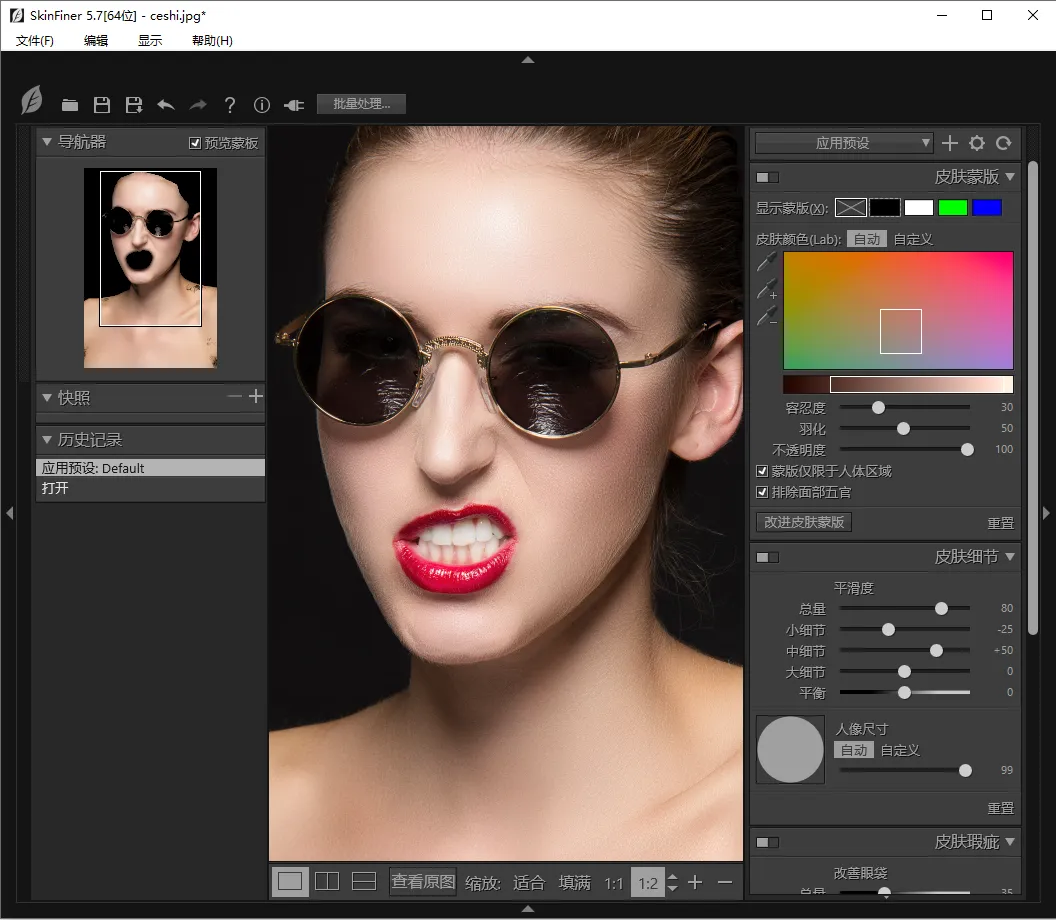Select the split vertical compare view icon
Screen dimensions: 1056x920
tap(327, 881)
